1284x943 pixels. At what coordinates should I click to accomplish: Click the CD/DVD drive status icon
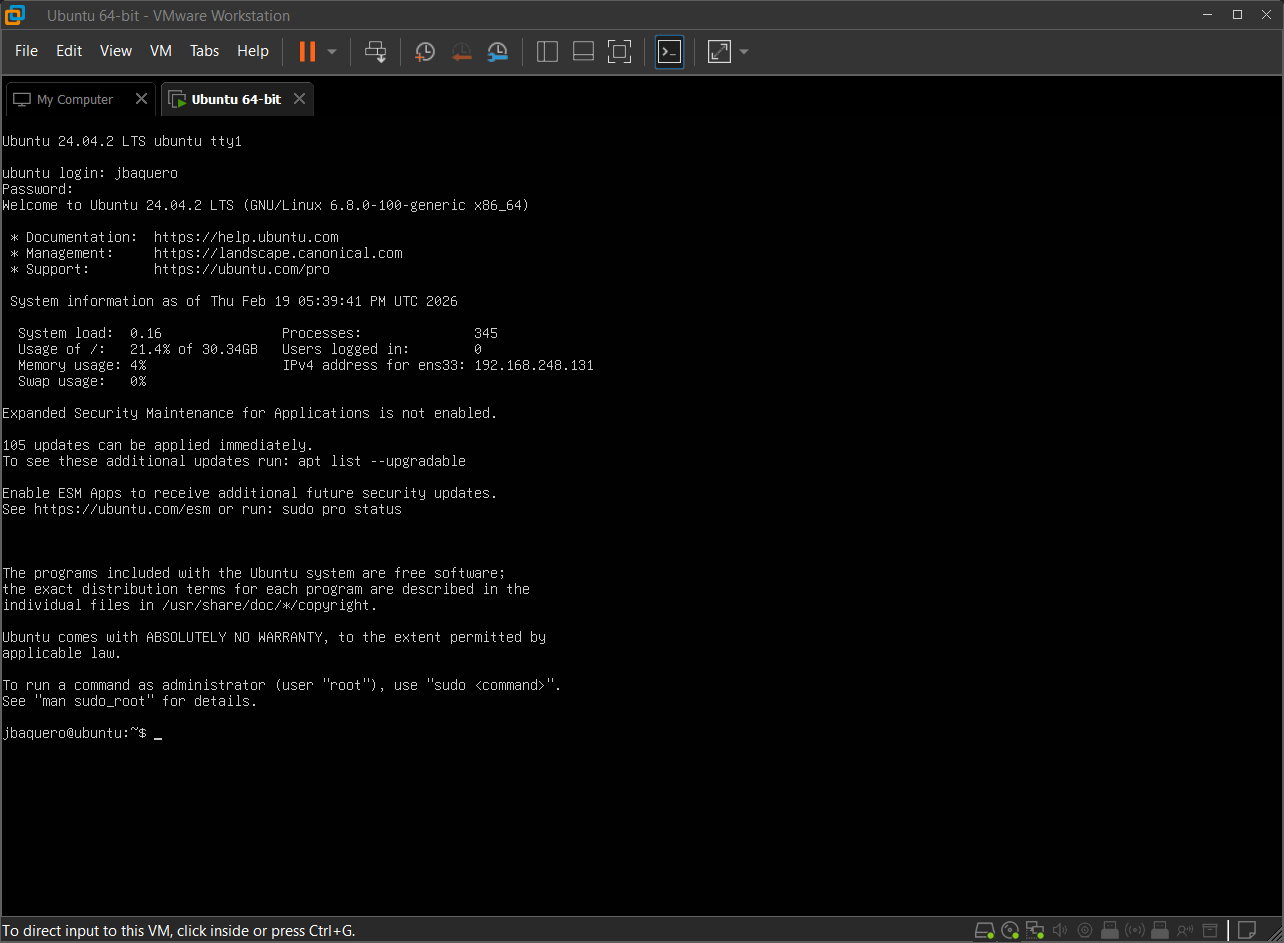(1010, 930)
